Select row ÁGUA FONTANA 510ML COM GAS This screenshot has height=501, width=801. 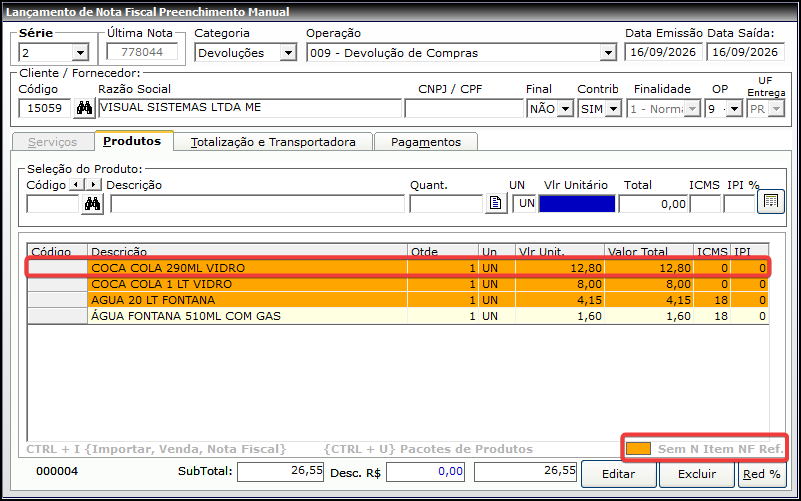click(398, 316)
